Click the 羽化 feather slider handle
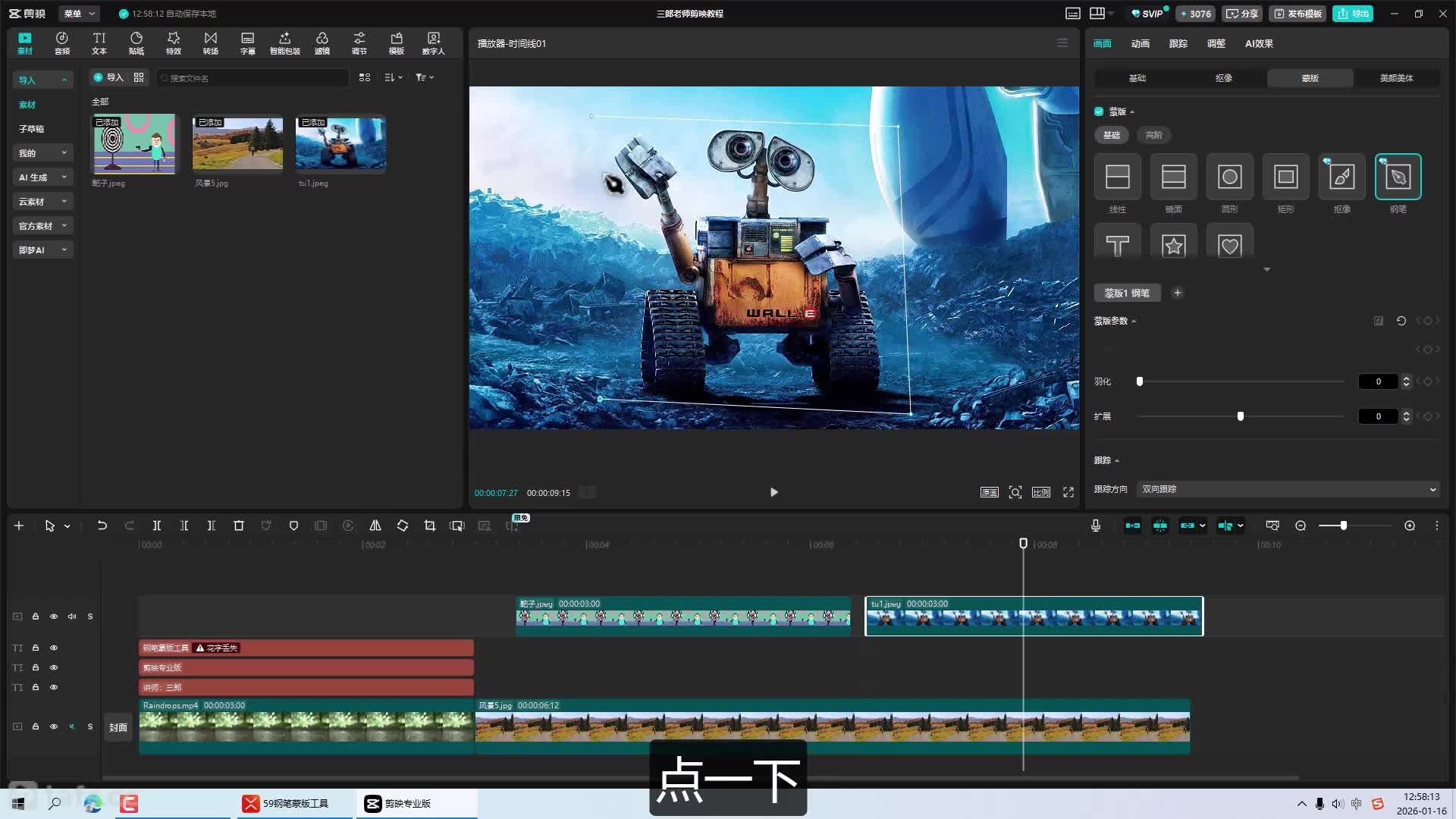This screenshot has width=1456, height=819. click(x=1139, y=381)
